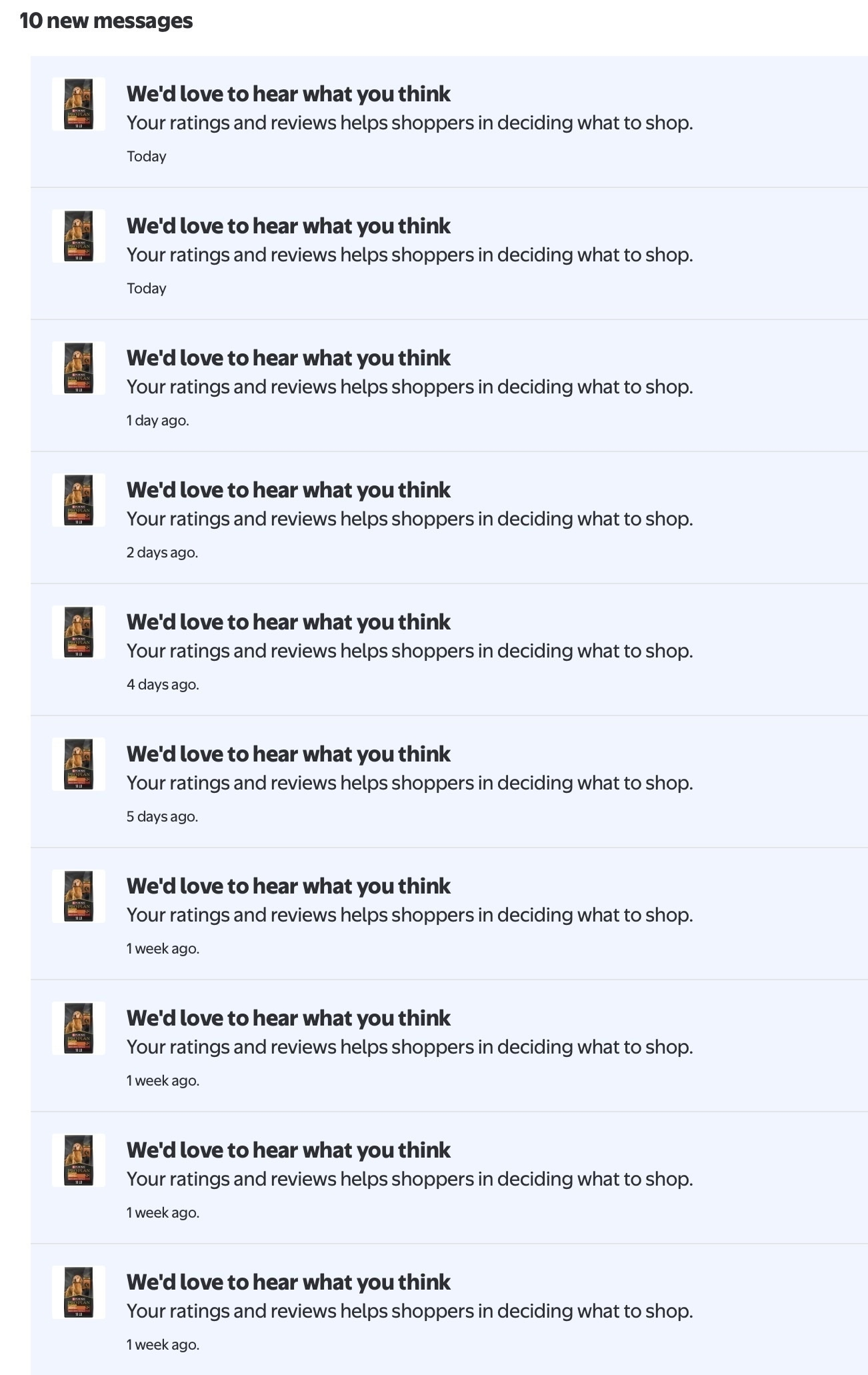Click the 4 days ago timestamp
Viewport: 868px width, 1375px height.
point(163,685)
